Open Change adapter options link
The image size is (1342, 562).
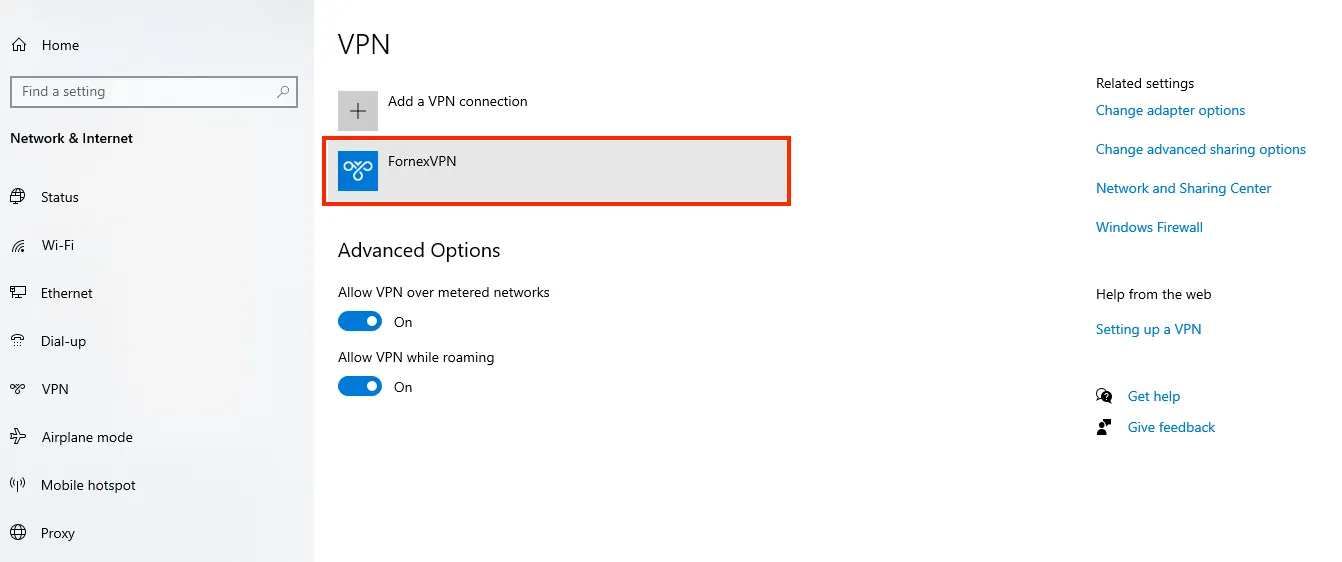coord(1170,110)
